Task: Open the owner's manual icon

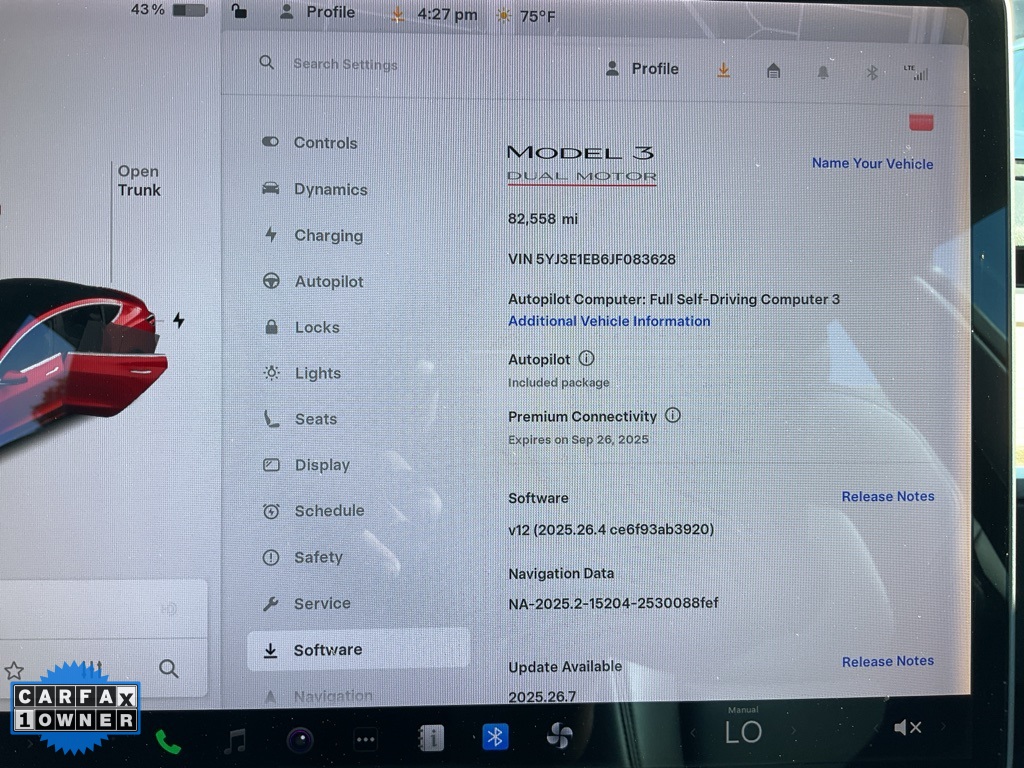Action: [430, 739]
